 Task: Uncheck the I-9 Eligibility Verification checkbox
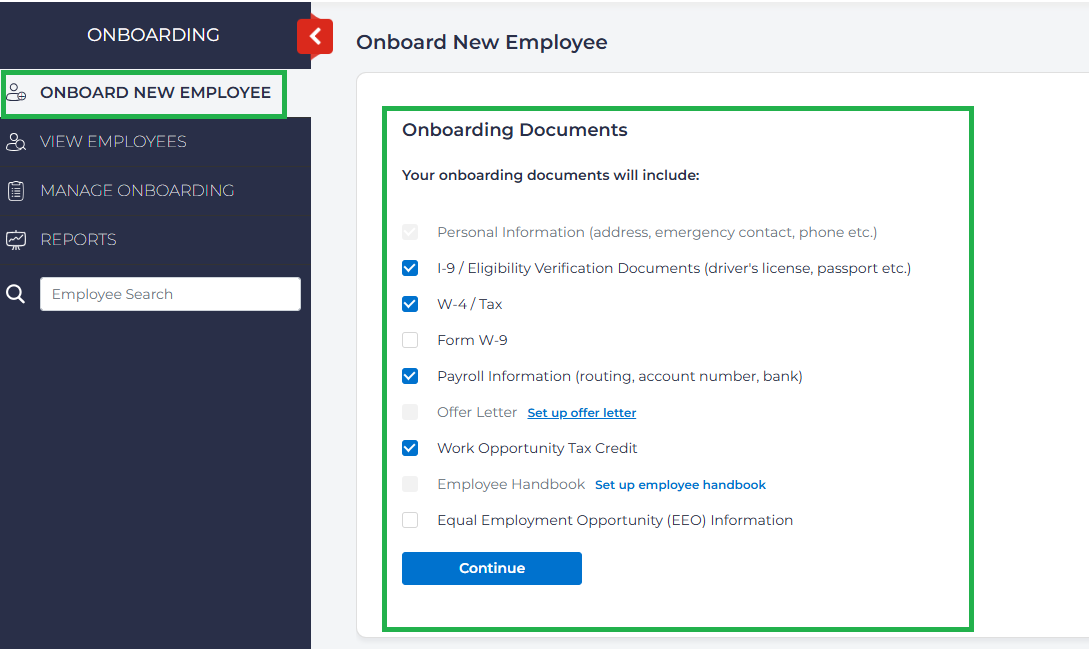(410, 268)
